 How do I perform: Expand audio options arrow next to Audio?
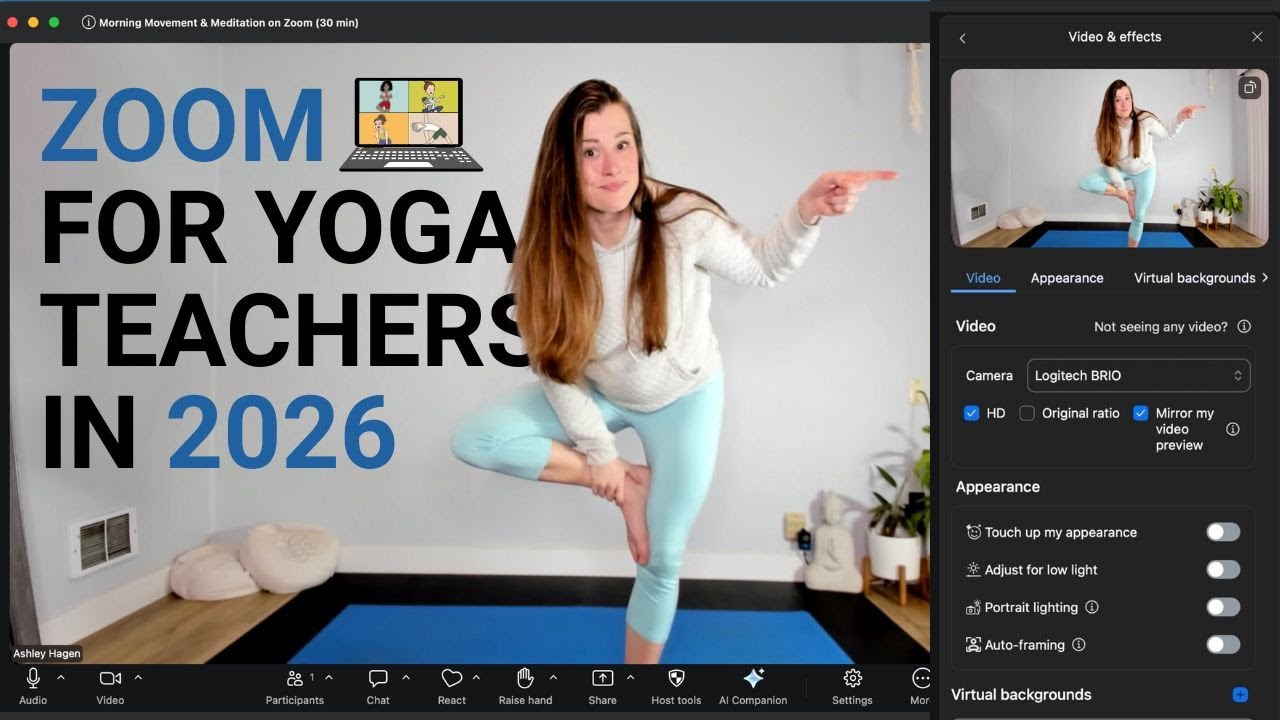tap(61, 677)
